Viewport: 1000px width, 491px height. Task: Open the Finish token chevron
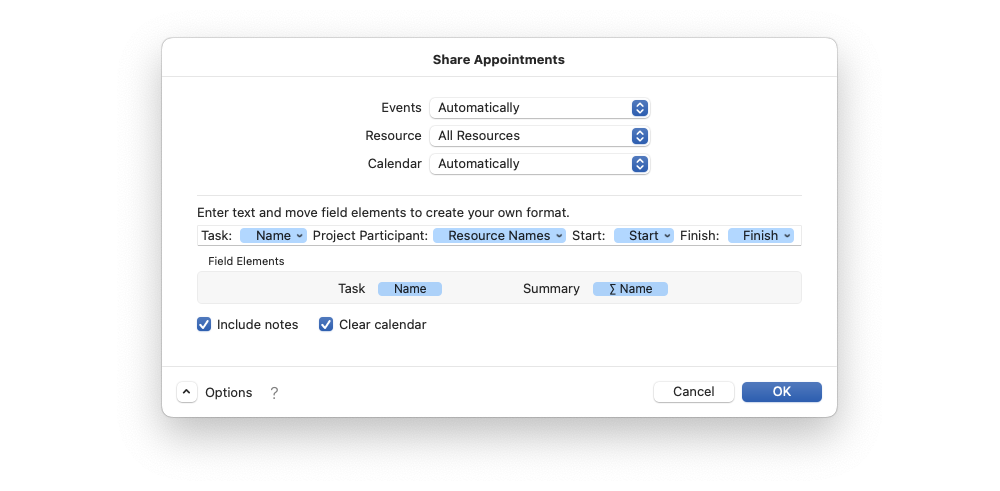click(x=787, y=236)
